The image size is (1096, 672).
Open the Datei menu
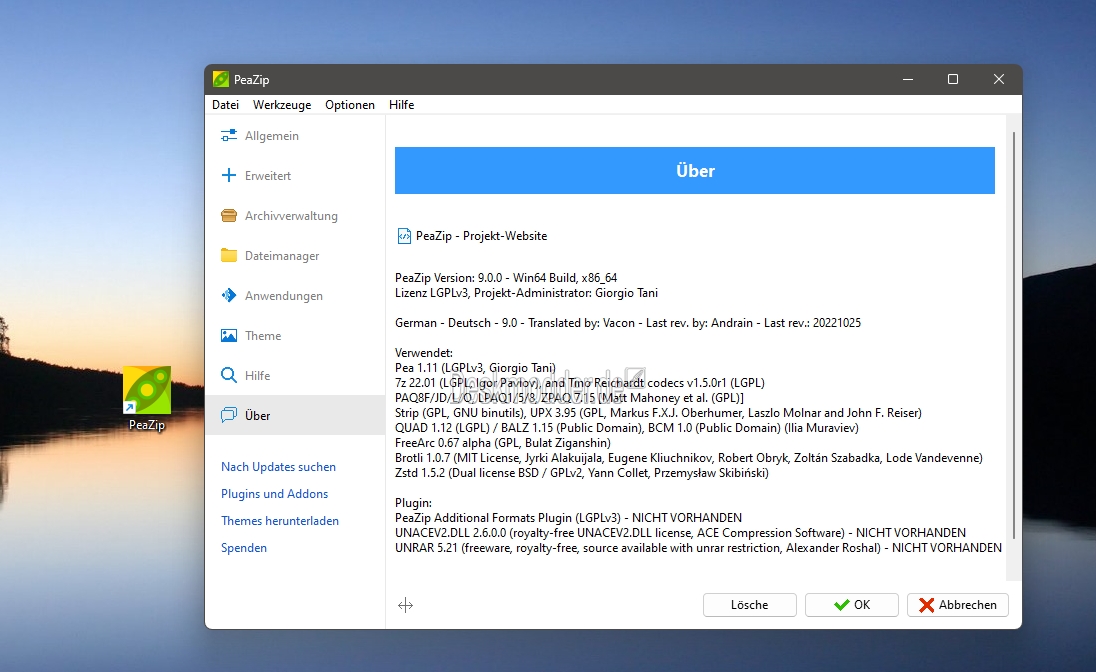[225, 105]
